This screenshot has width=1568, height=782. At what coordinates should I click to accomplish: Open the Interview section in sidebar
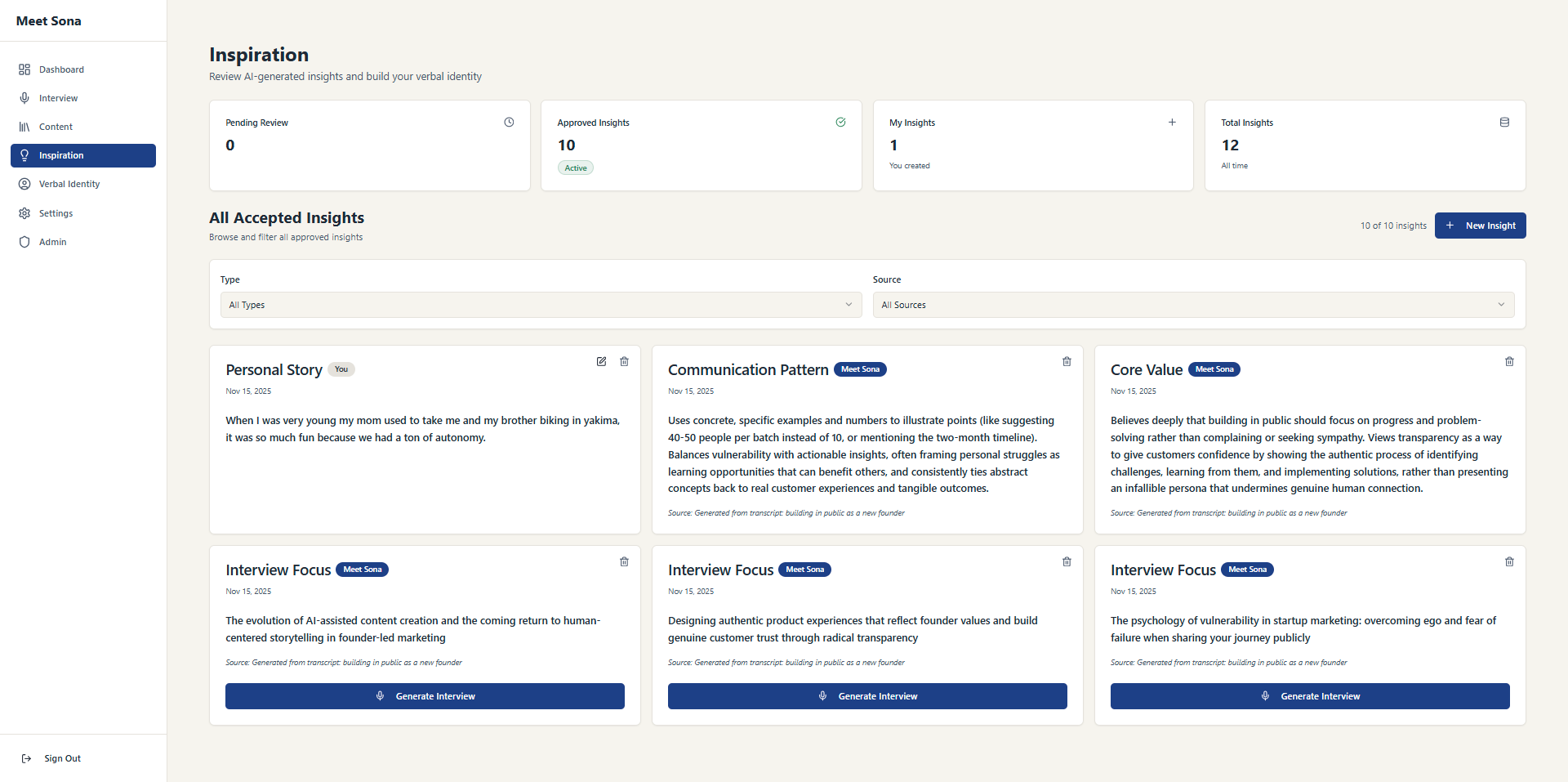tap(59, 98)
